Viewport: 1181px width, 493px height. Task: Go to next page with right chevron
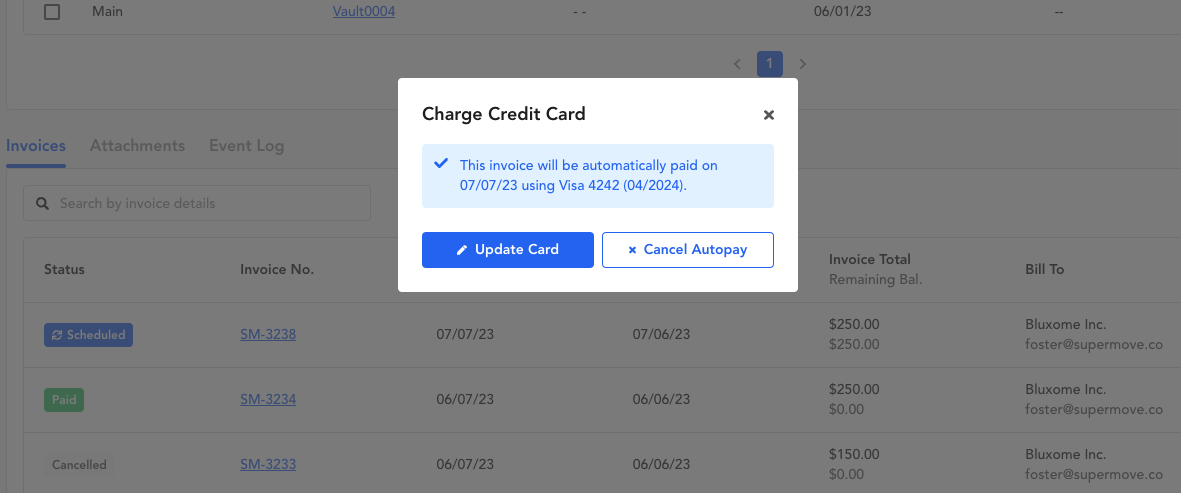[x=802, y=64]
